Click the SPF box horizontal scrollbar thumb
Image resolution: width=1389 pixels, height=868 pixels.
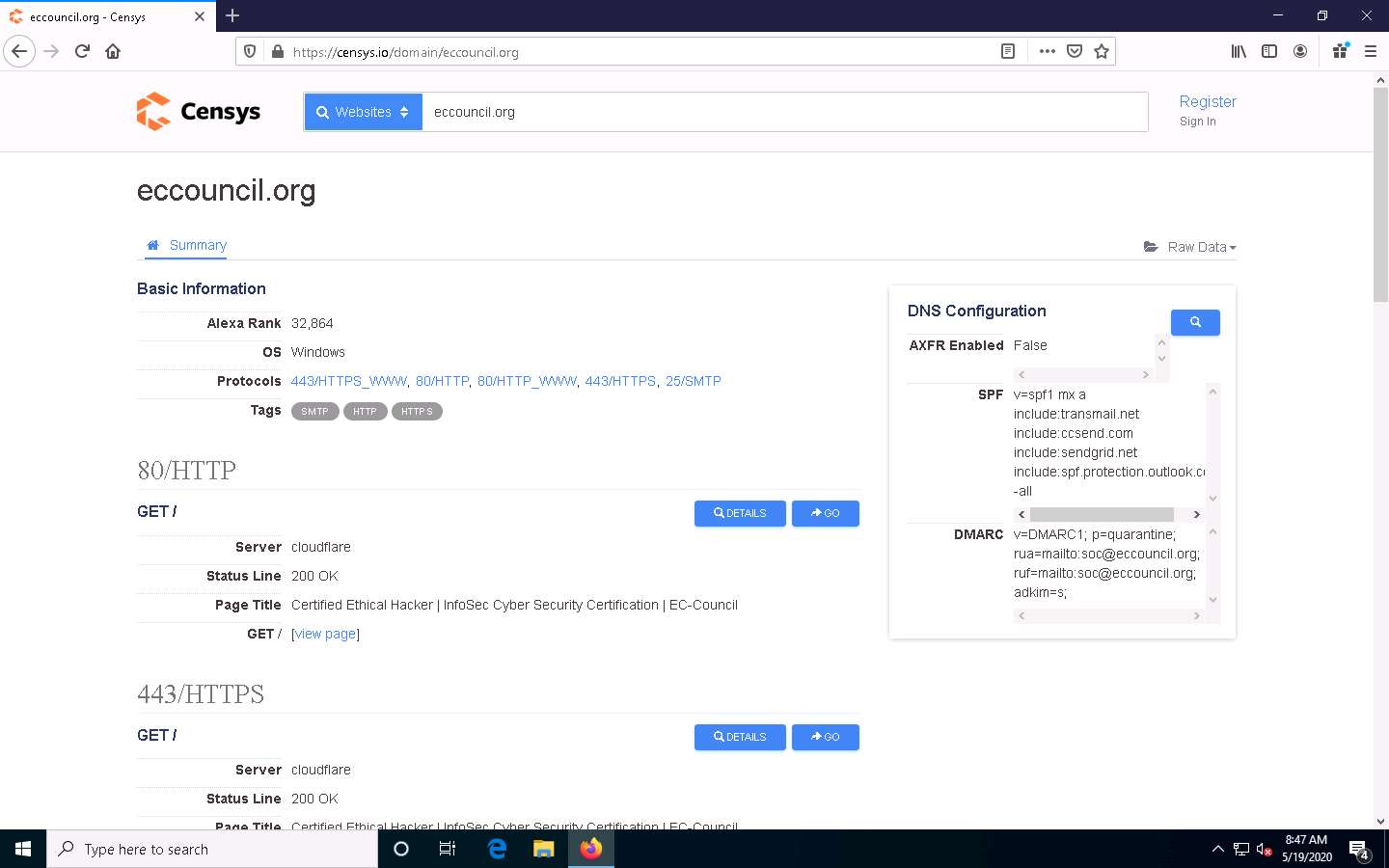(x=1102, y=515)
